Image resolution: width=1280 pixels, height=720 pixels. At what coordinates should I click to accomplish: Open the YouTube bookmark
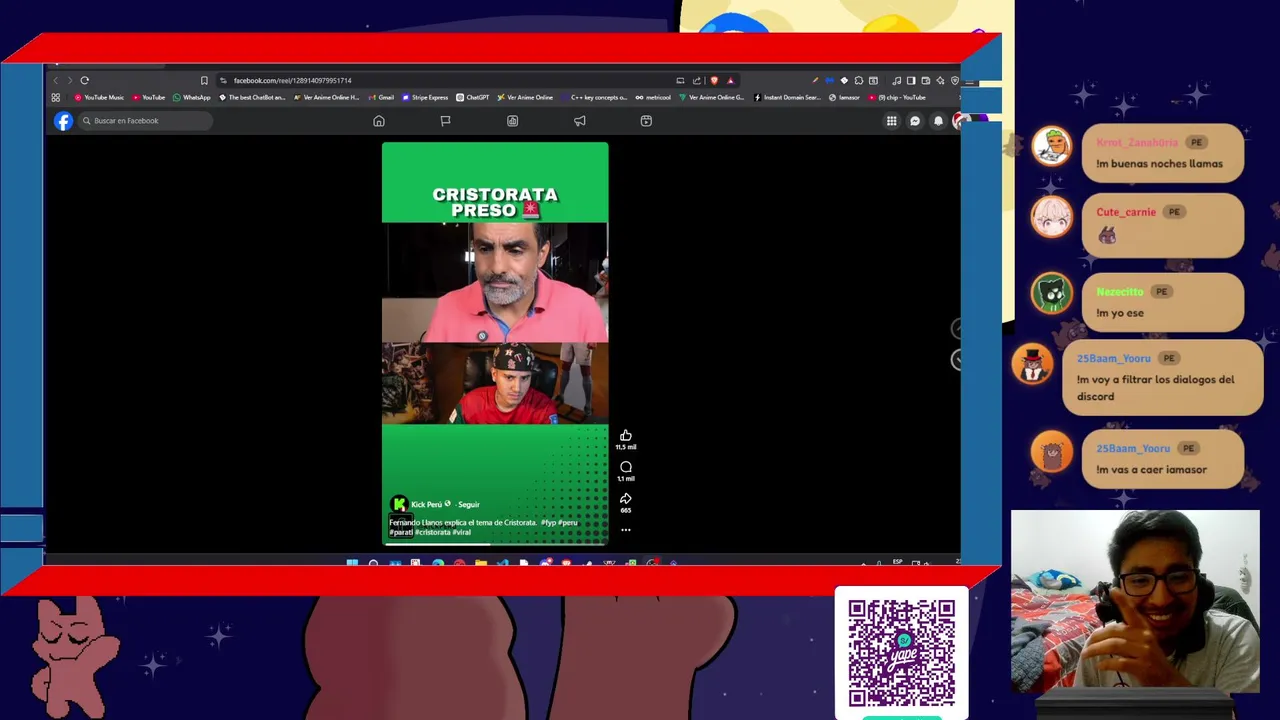point(148,97)
